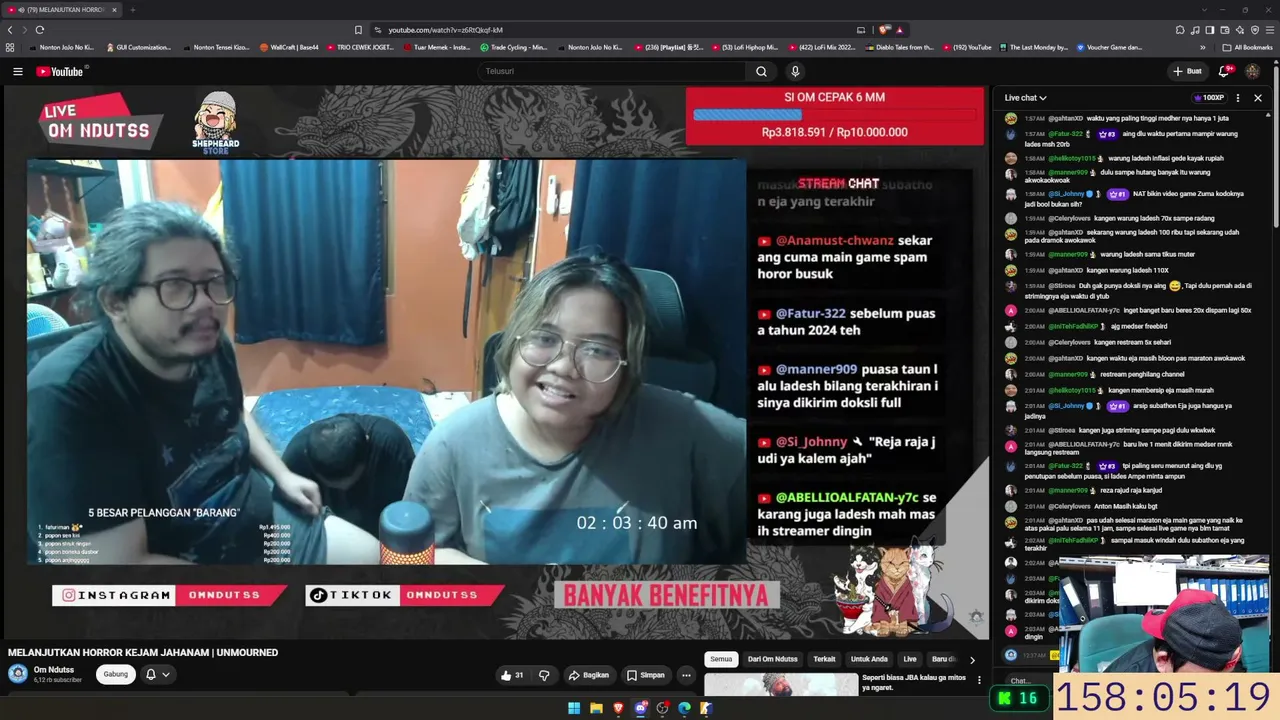Start voice search with the microphone
This screenshot has height=720, width=1280.
coord(795,71)
